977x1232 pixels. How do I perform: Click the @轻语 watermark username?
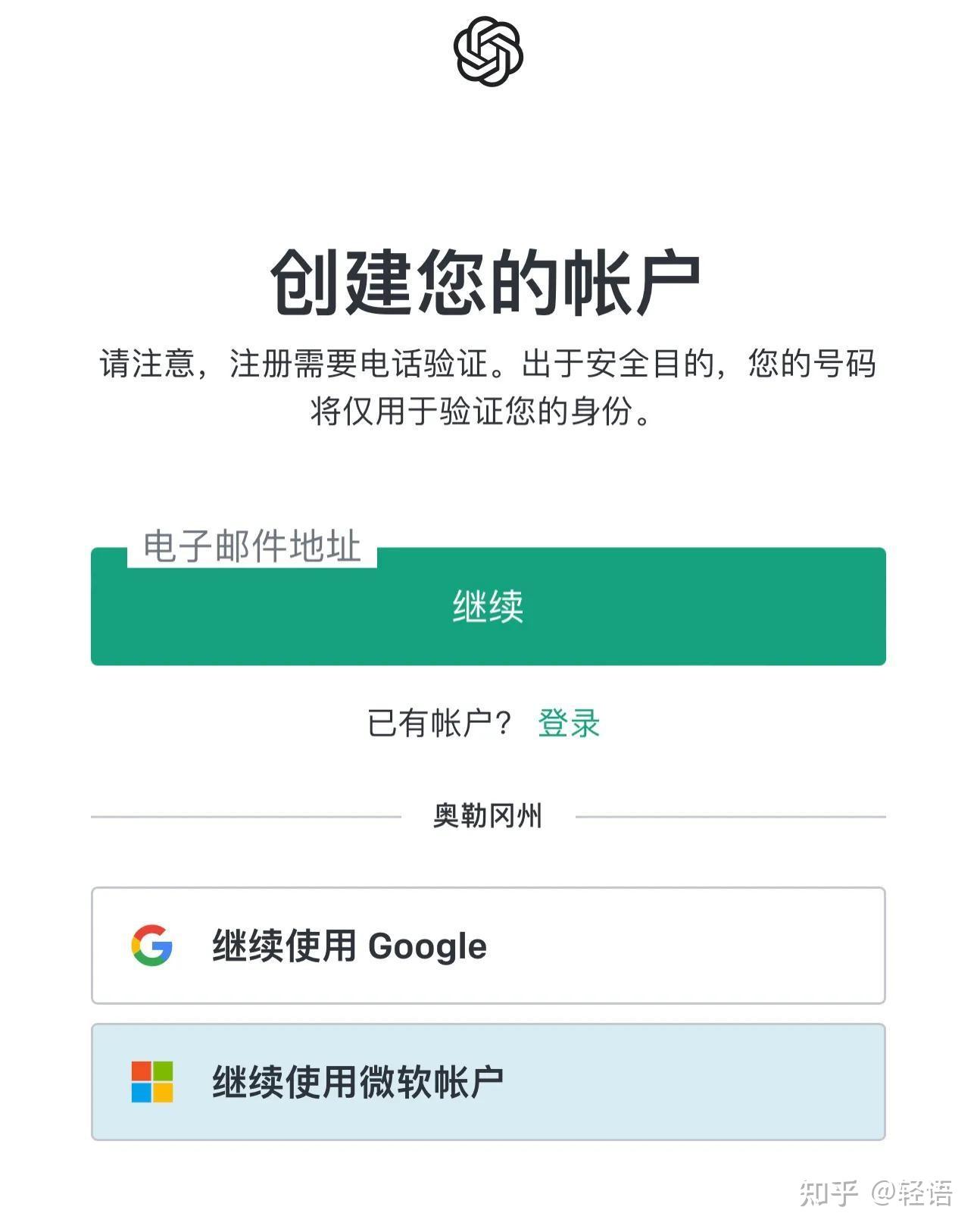(912, 1193)
